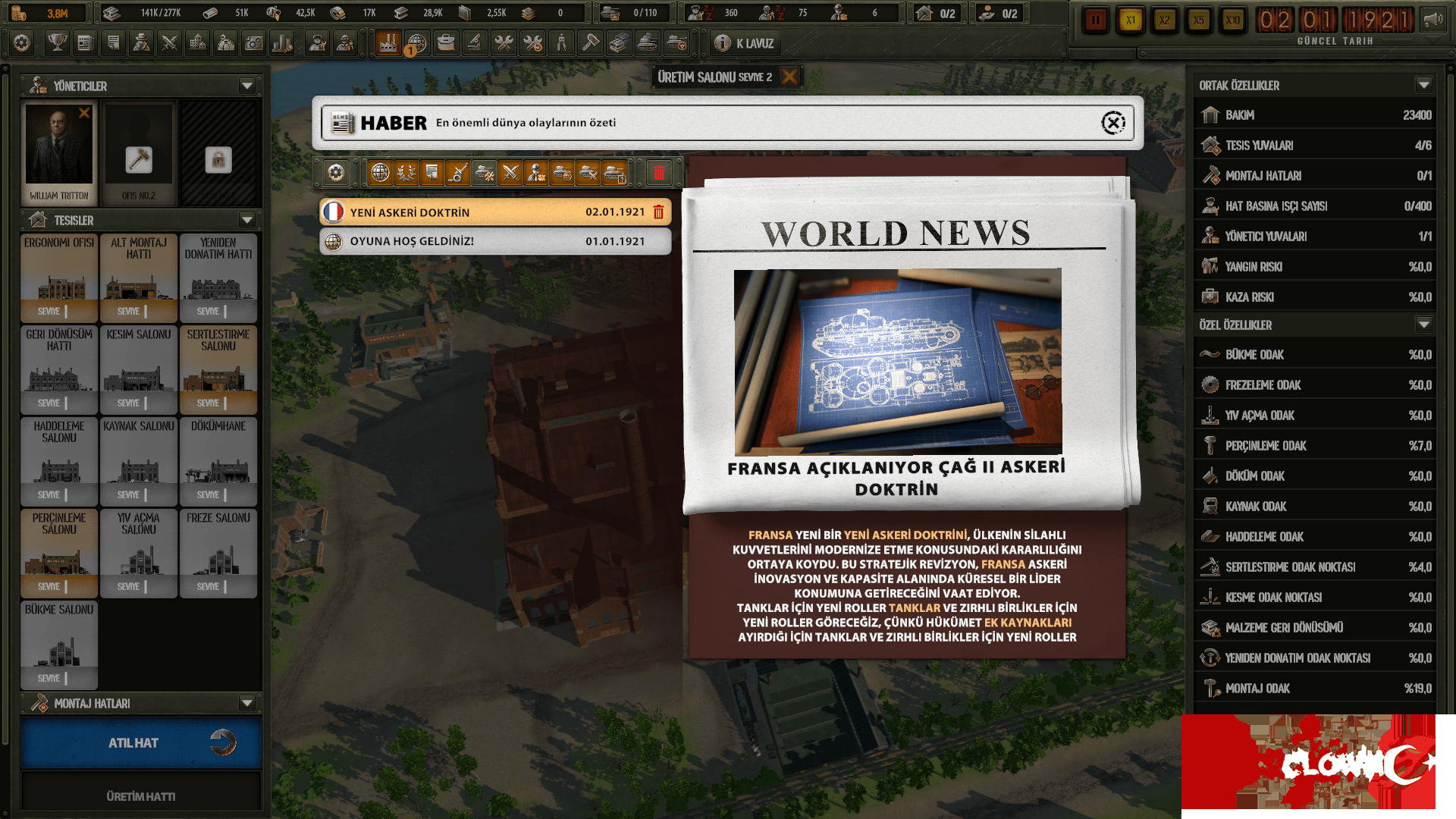
Task: Delete news using red trash icon
Action: tap(660, 172)
